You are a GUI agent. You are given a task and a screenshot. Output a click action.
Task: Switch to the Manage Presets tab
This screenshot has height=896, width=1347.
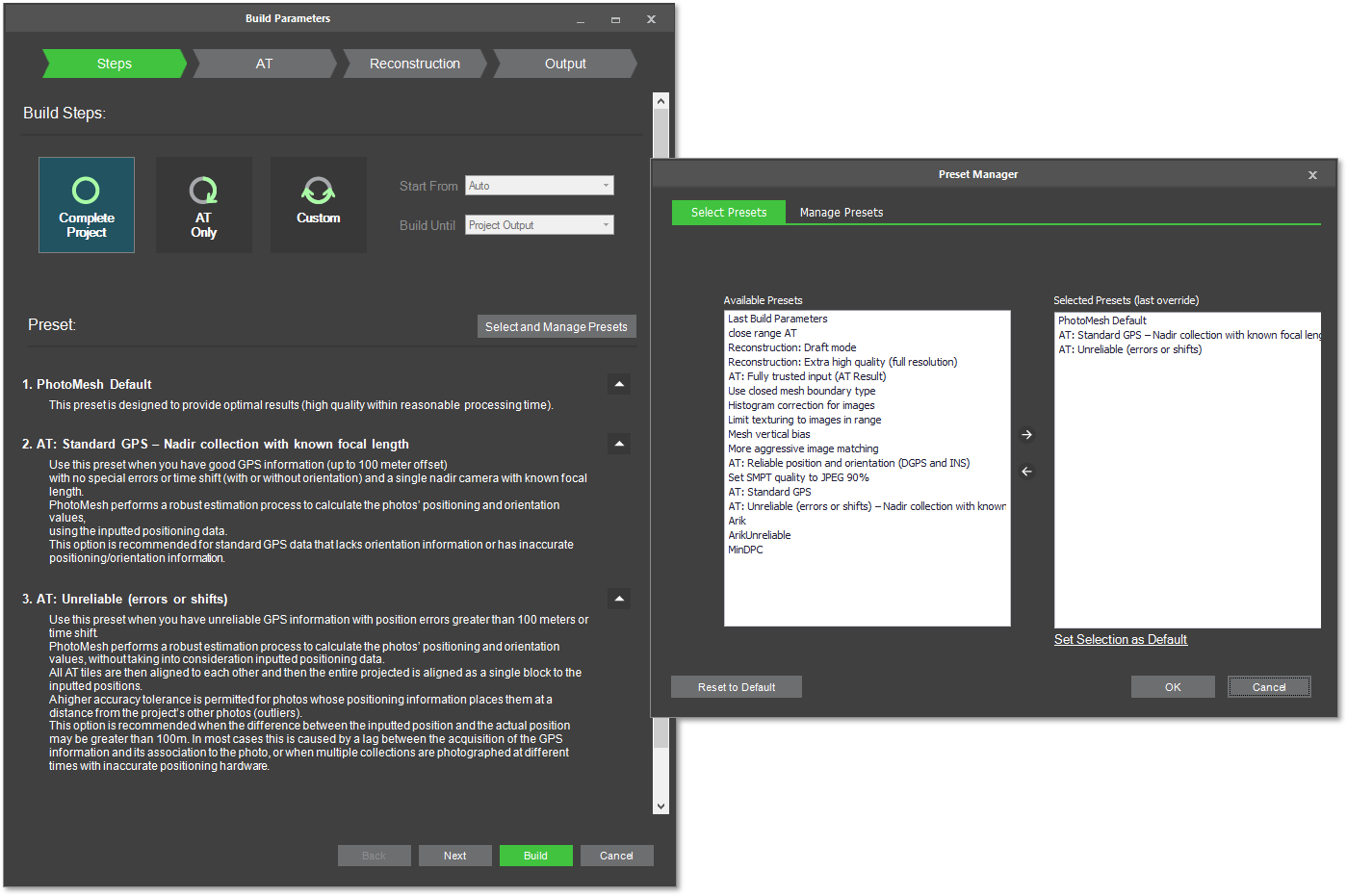click(842, 213)
